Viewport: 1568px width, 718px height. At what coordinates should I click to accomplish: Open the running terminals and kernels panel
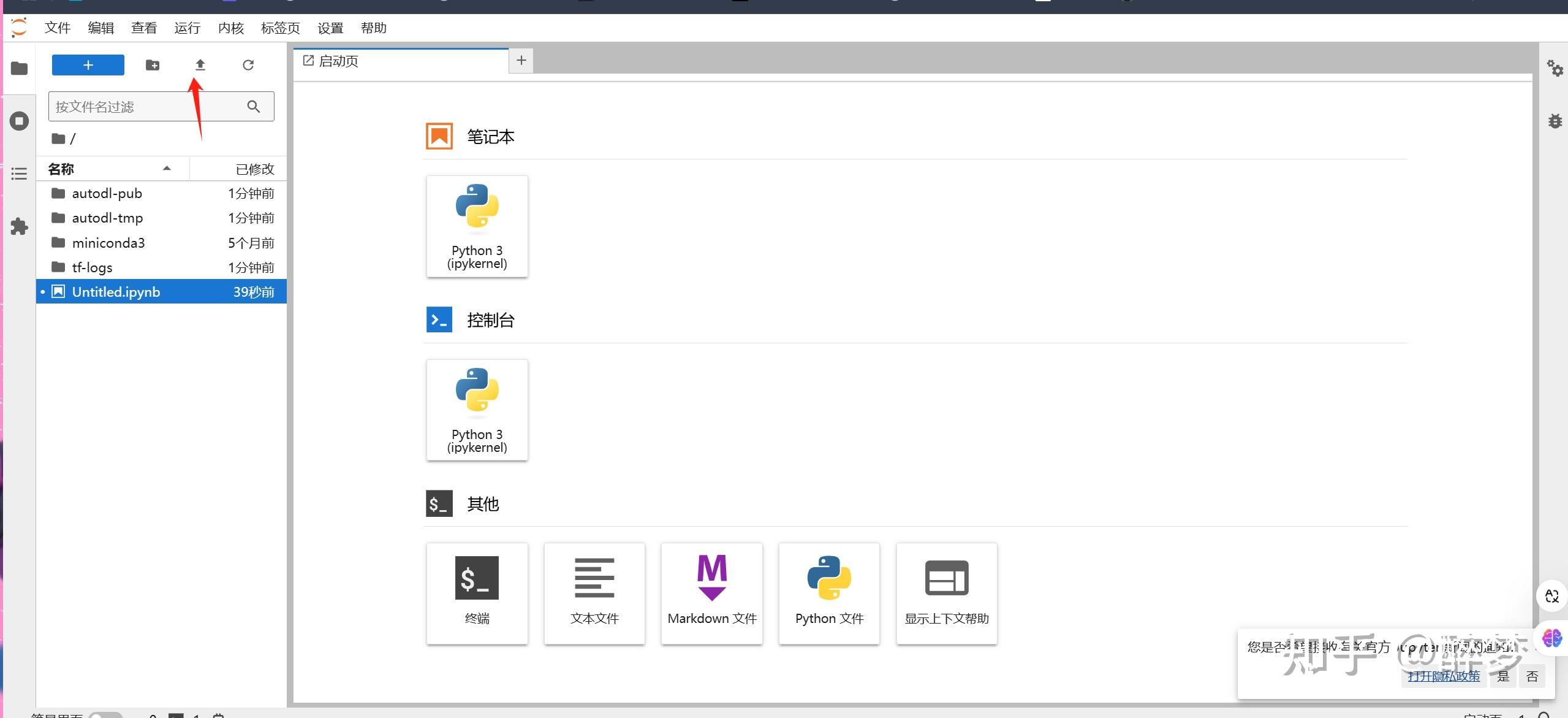19,121
